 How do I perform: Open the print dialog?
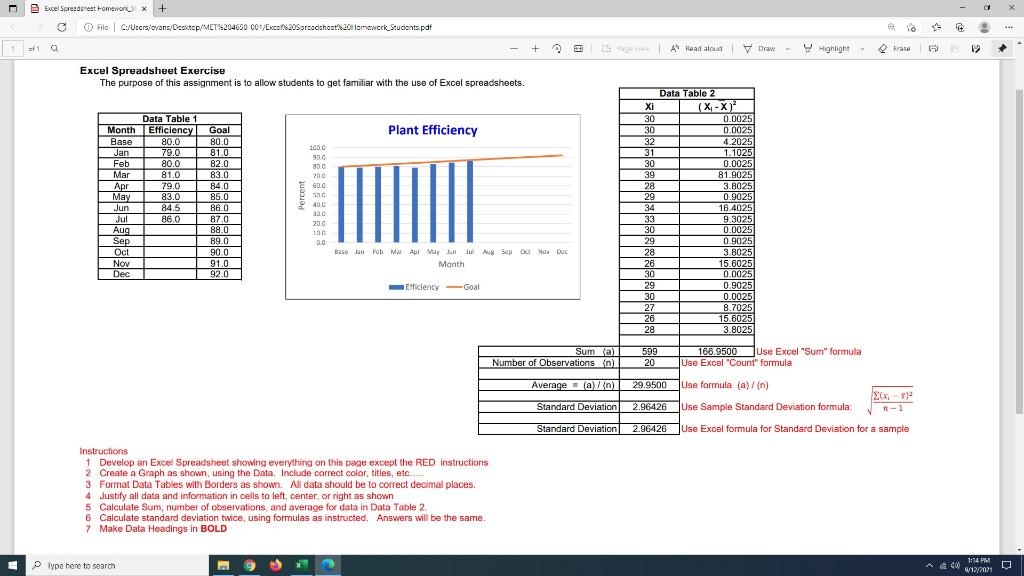[x=931, y=47]
